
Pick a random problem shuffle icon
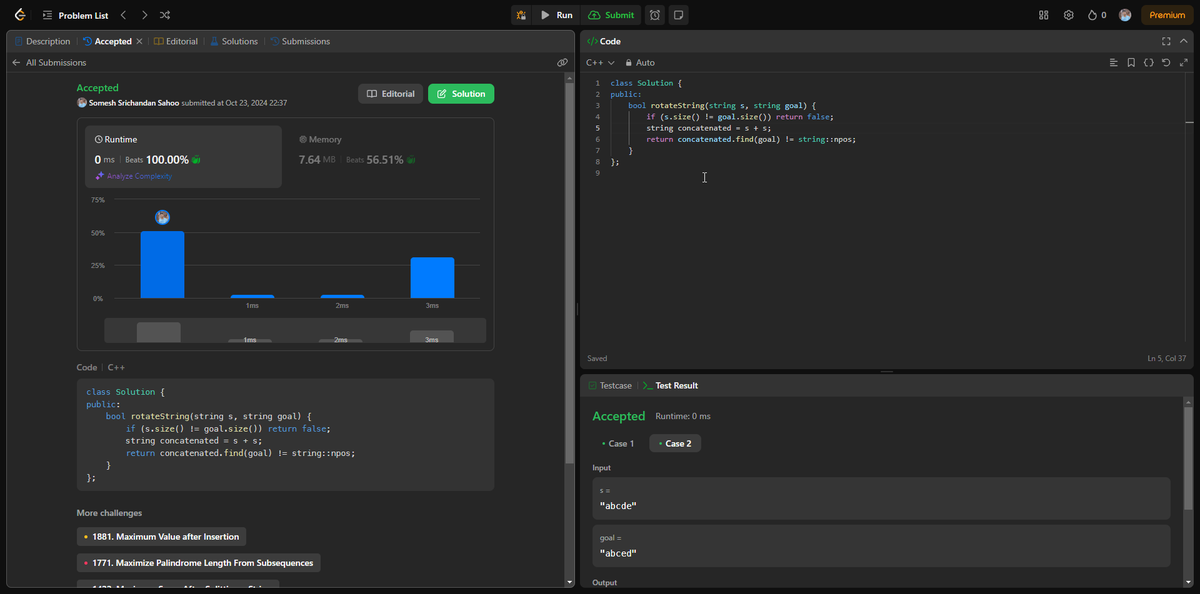[x=165, y=15]
